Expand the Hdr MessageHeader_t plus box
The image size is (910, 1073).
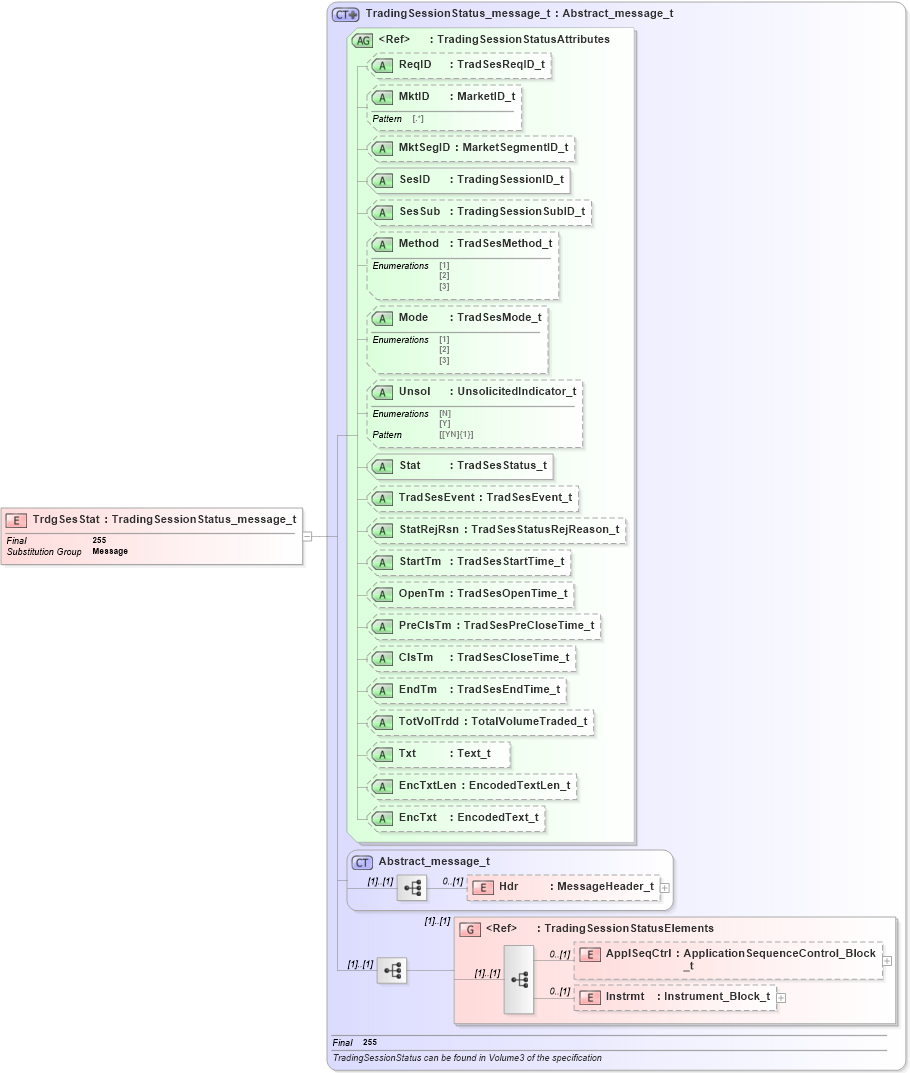[663, 886]
